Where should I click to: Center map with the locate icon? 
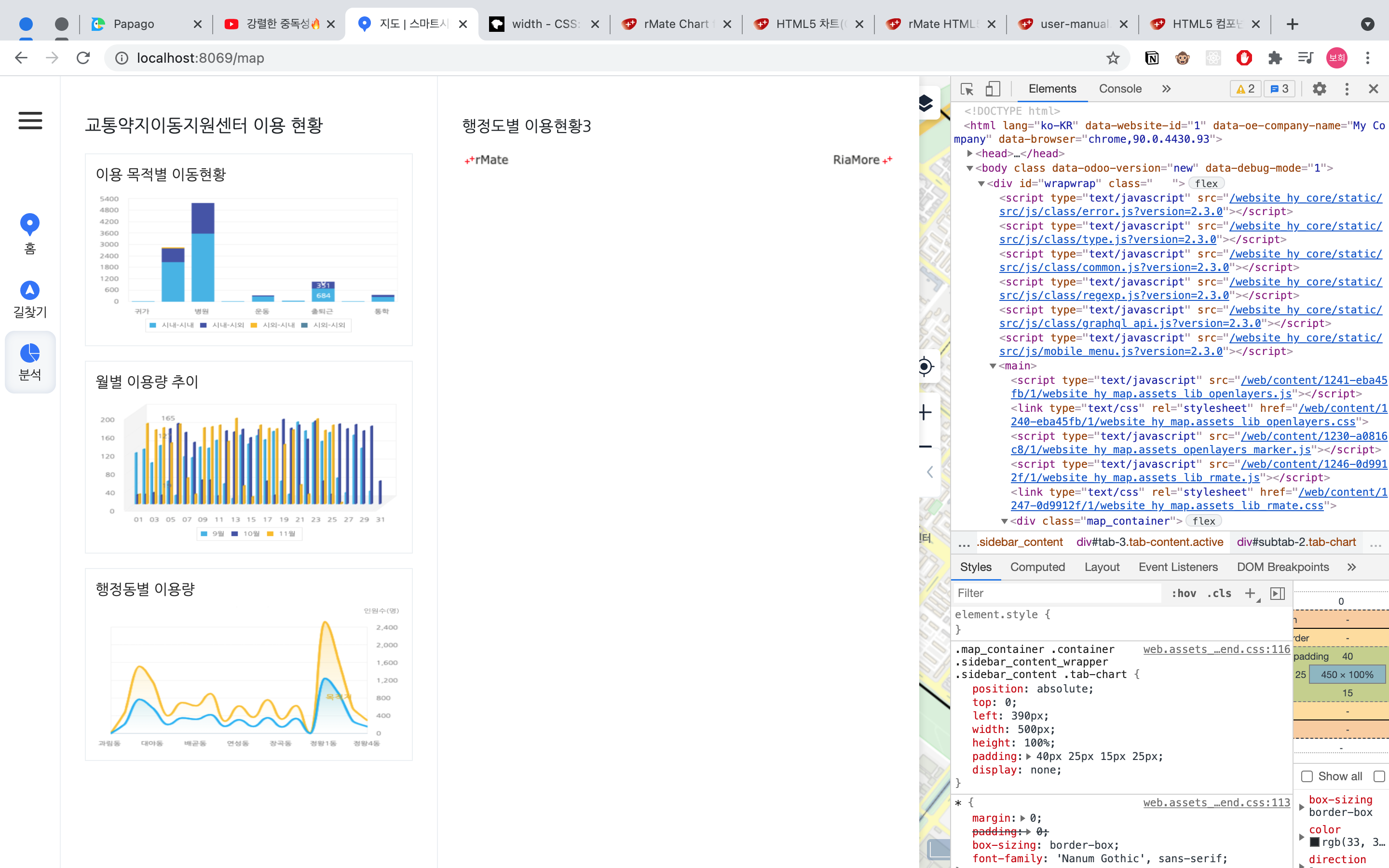925,366
